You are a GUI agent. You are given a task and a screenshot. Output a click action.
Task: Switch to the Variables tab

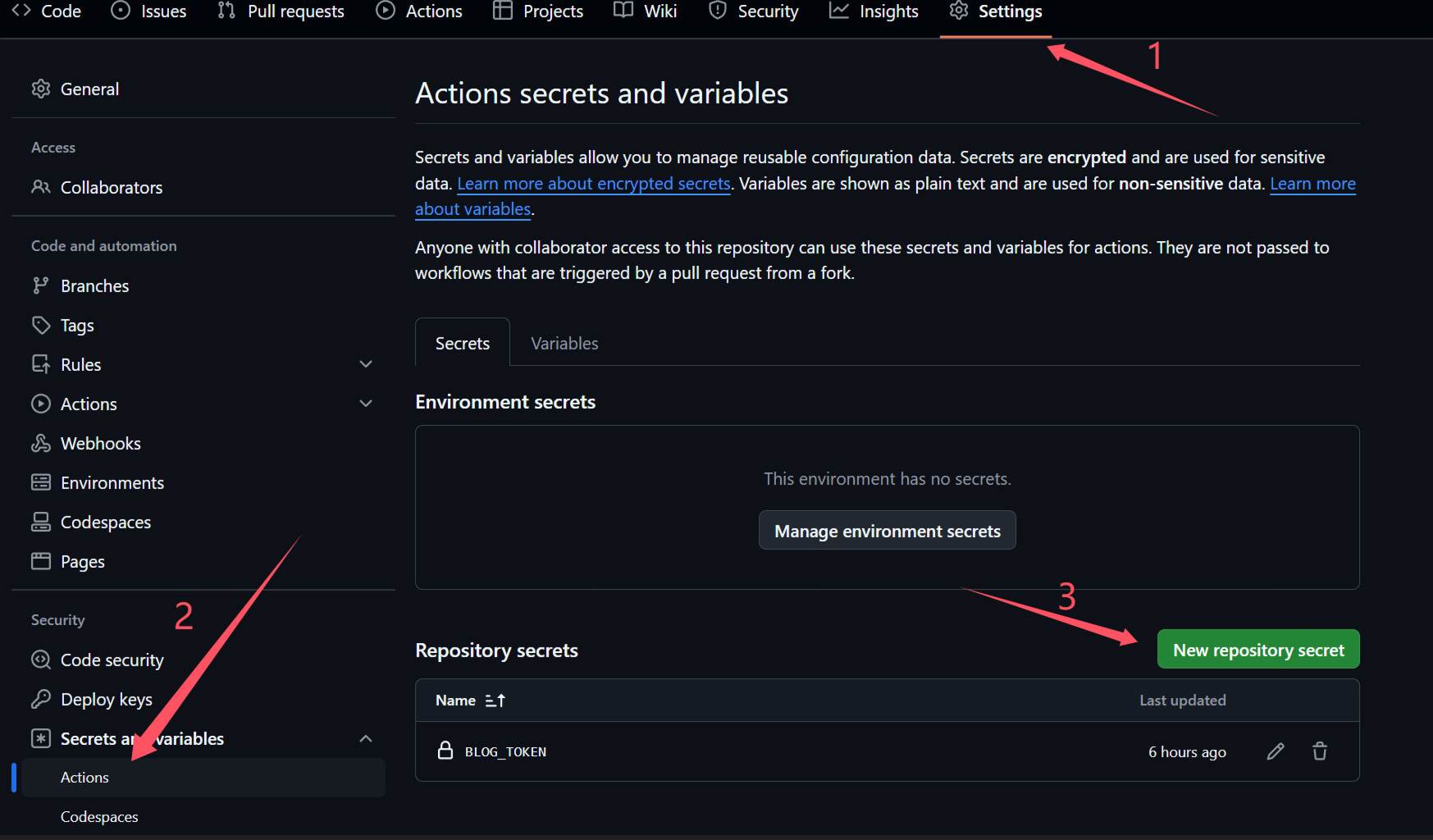pyautogui.click(x=564, y=344)
